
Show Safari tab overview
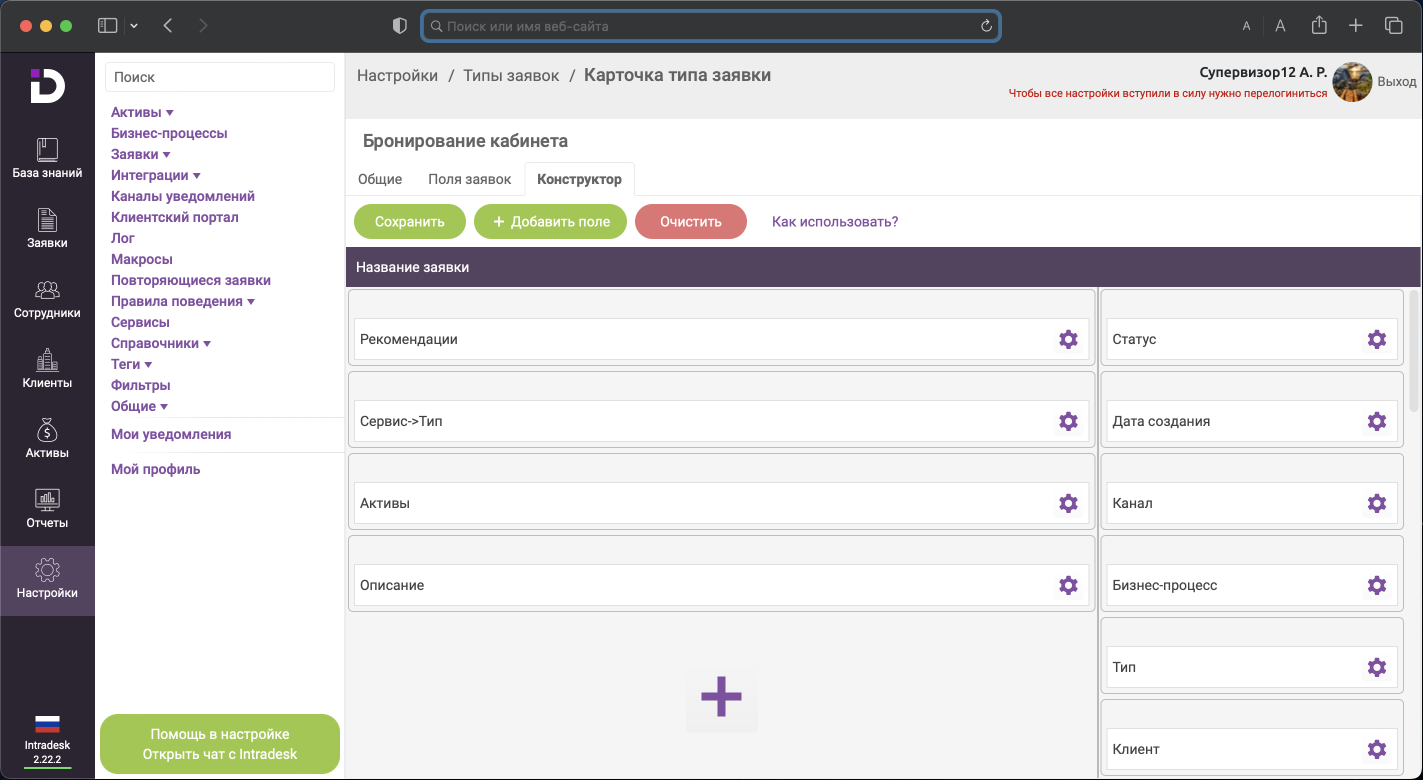click(x=1393, y=26)
